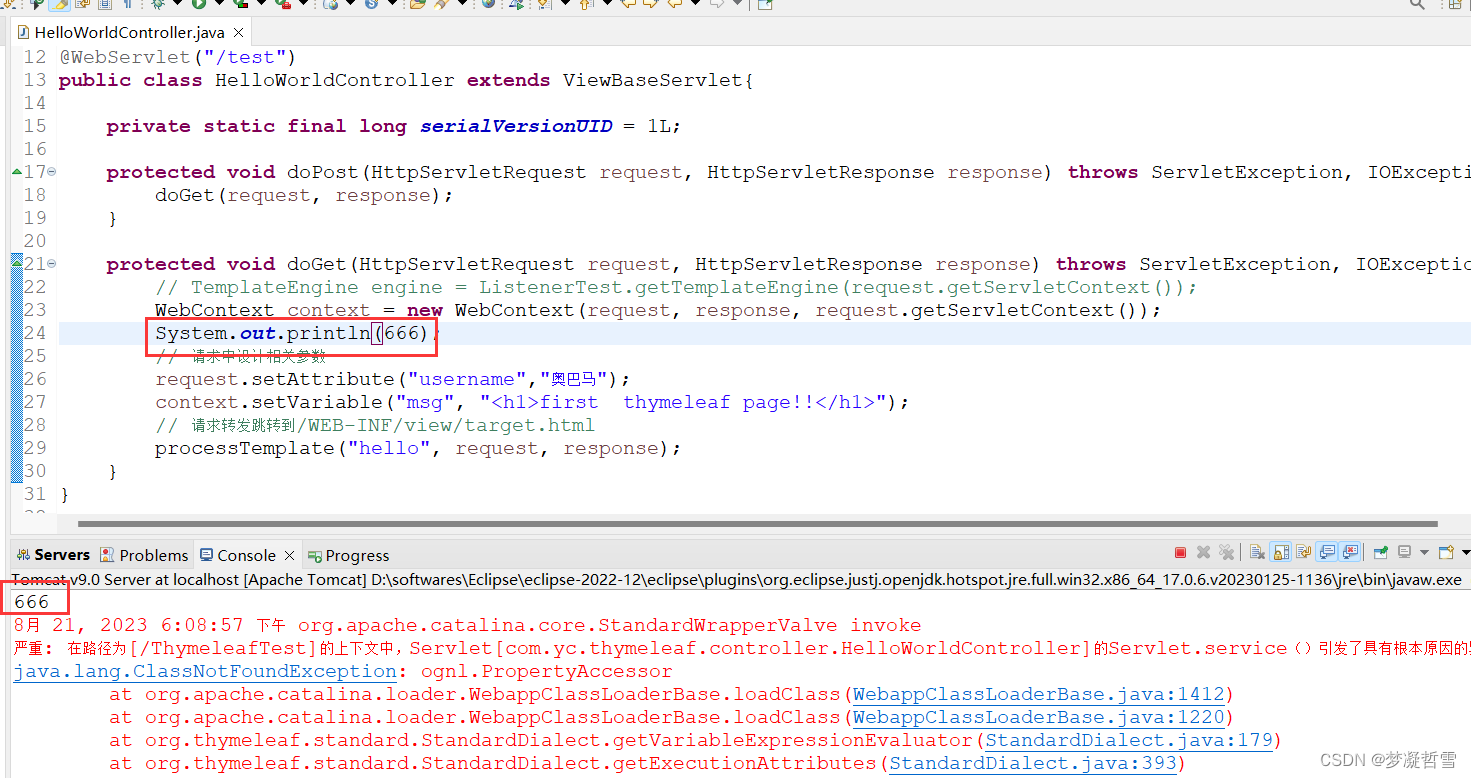1471x778 pixels.
Task: Click the Tomcat v9.0 Server launch description
Action: (737, 579)
